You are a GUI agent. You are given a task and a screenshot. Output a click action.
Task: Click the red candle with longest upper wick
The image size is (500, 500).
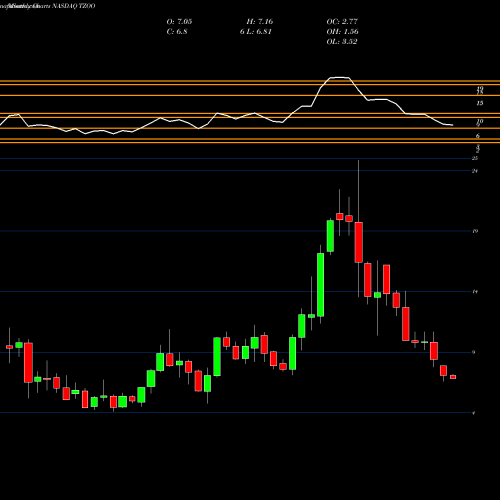[x=359, y=242]
